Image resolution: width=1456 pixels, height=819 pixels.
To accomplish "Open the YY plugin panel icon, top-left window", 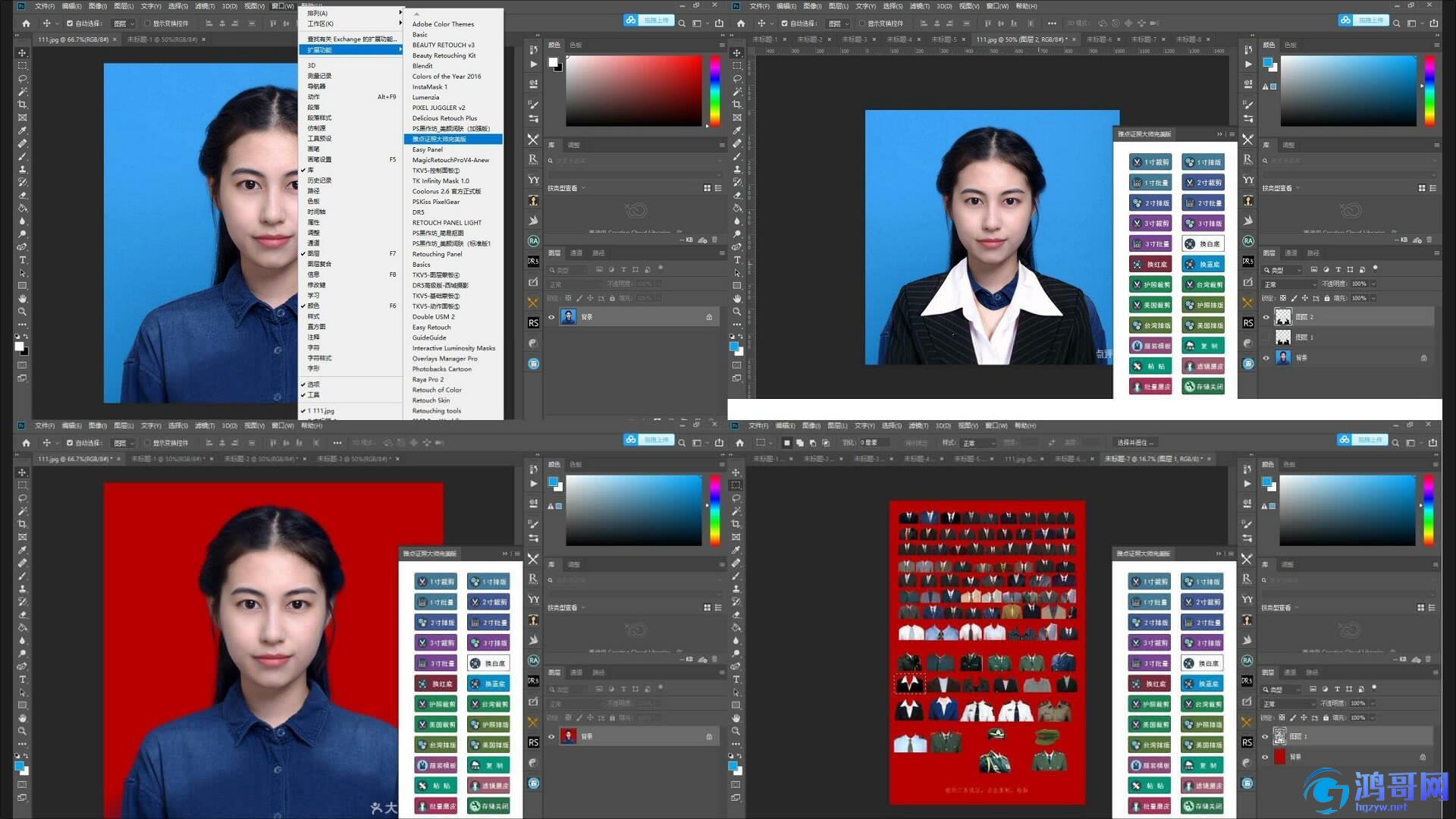I will tap(533, 180).
